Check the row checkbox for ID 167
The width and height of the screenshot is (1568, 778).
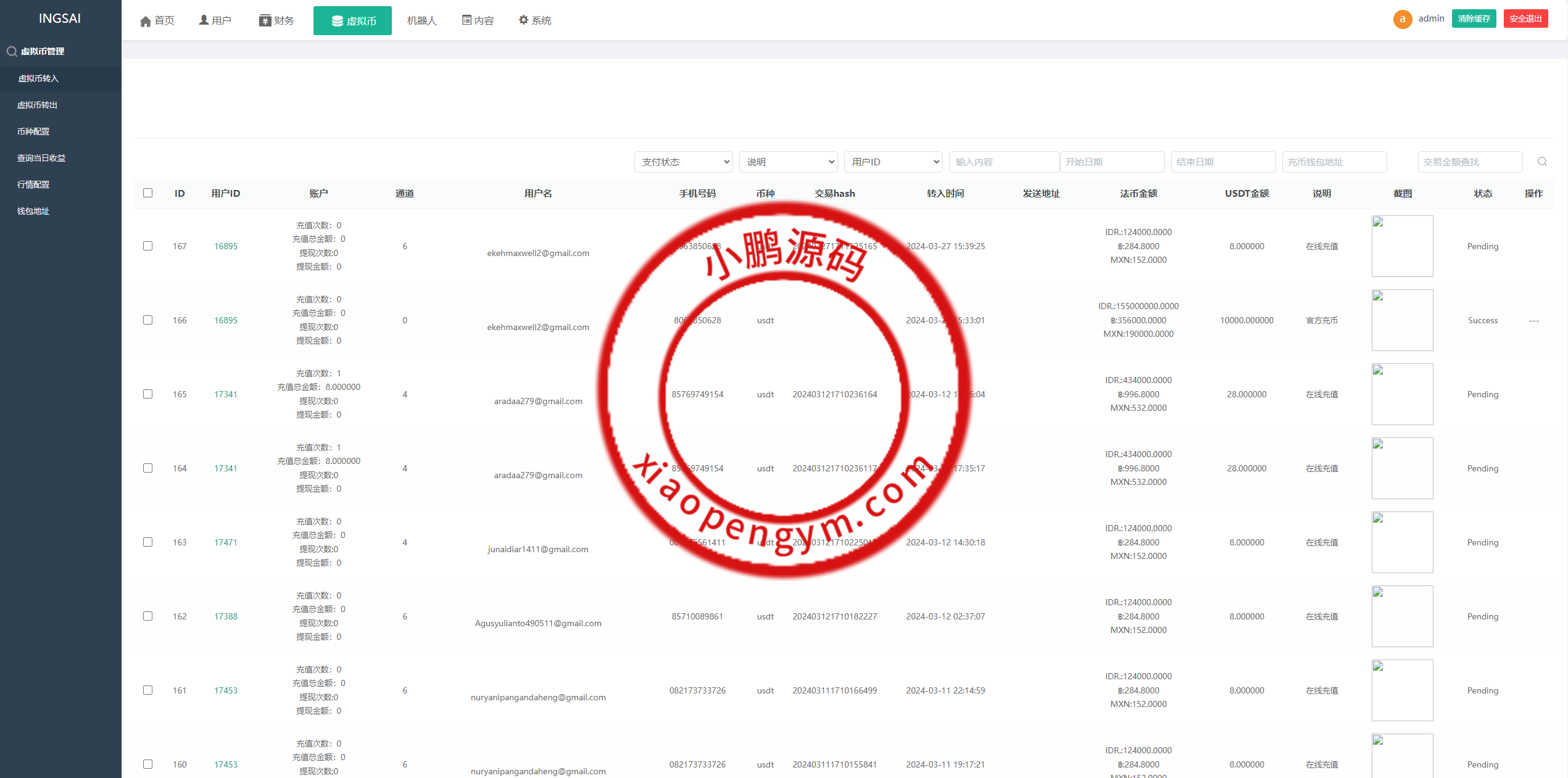point(148,246)
